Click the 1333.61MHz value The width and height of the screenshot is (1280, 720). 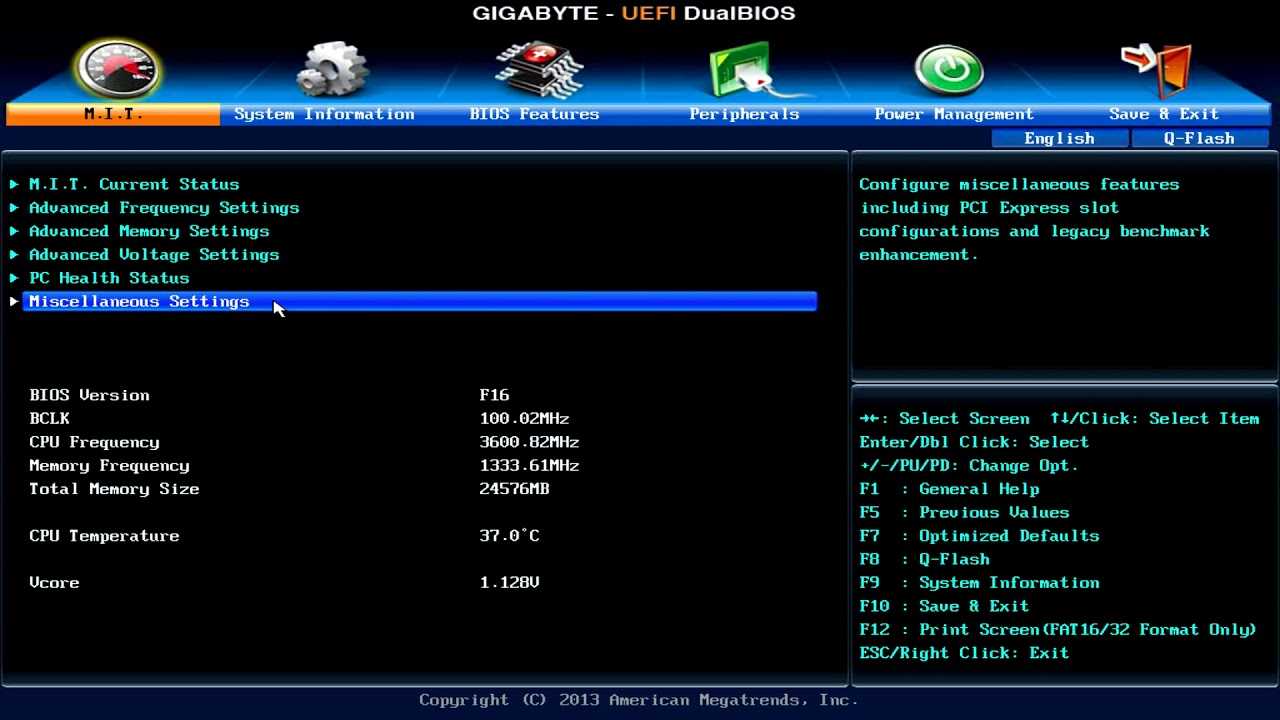click(x=529, y=466)
